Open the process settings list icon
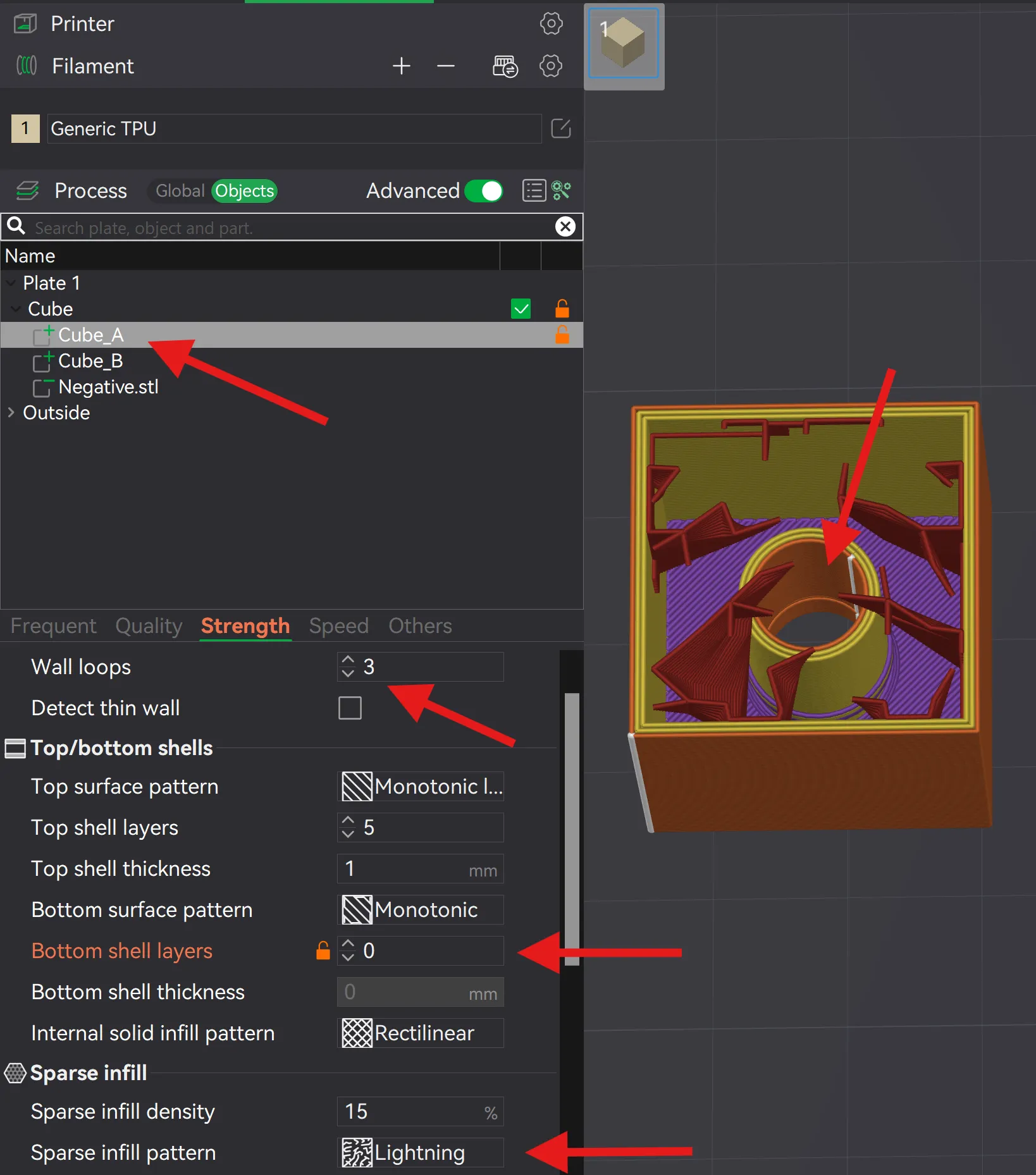This screenshot has height=1175, width=1036. pyautogui.click(x=534, y=190)
